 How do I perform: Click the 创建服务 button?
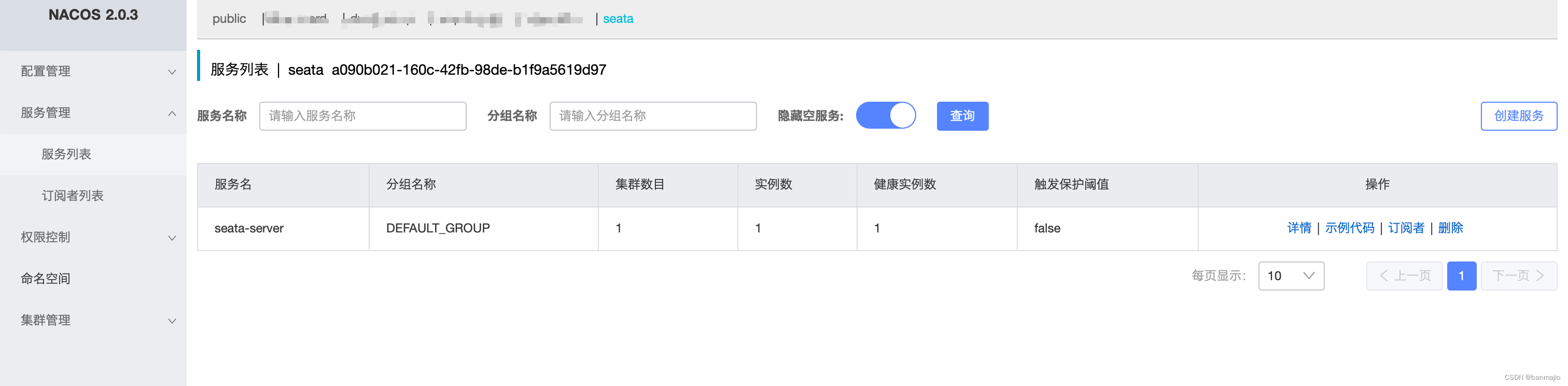1519,116
